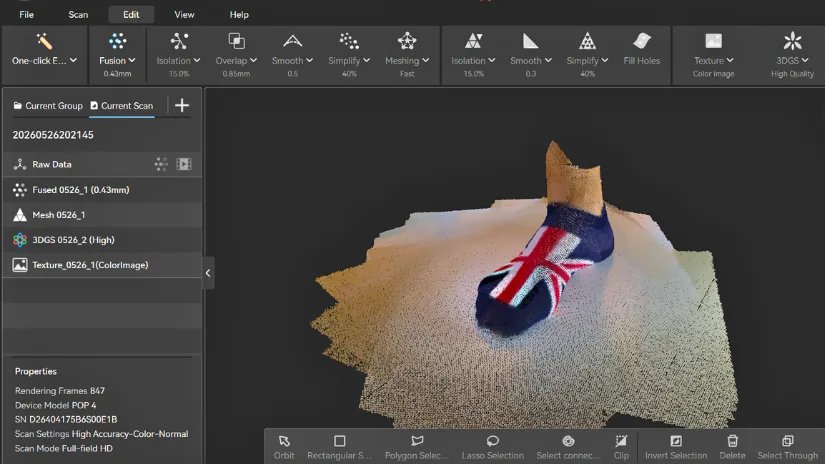825x464 pixels.
Task: Open the File menu
Action: pos(26,15)
